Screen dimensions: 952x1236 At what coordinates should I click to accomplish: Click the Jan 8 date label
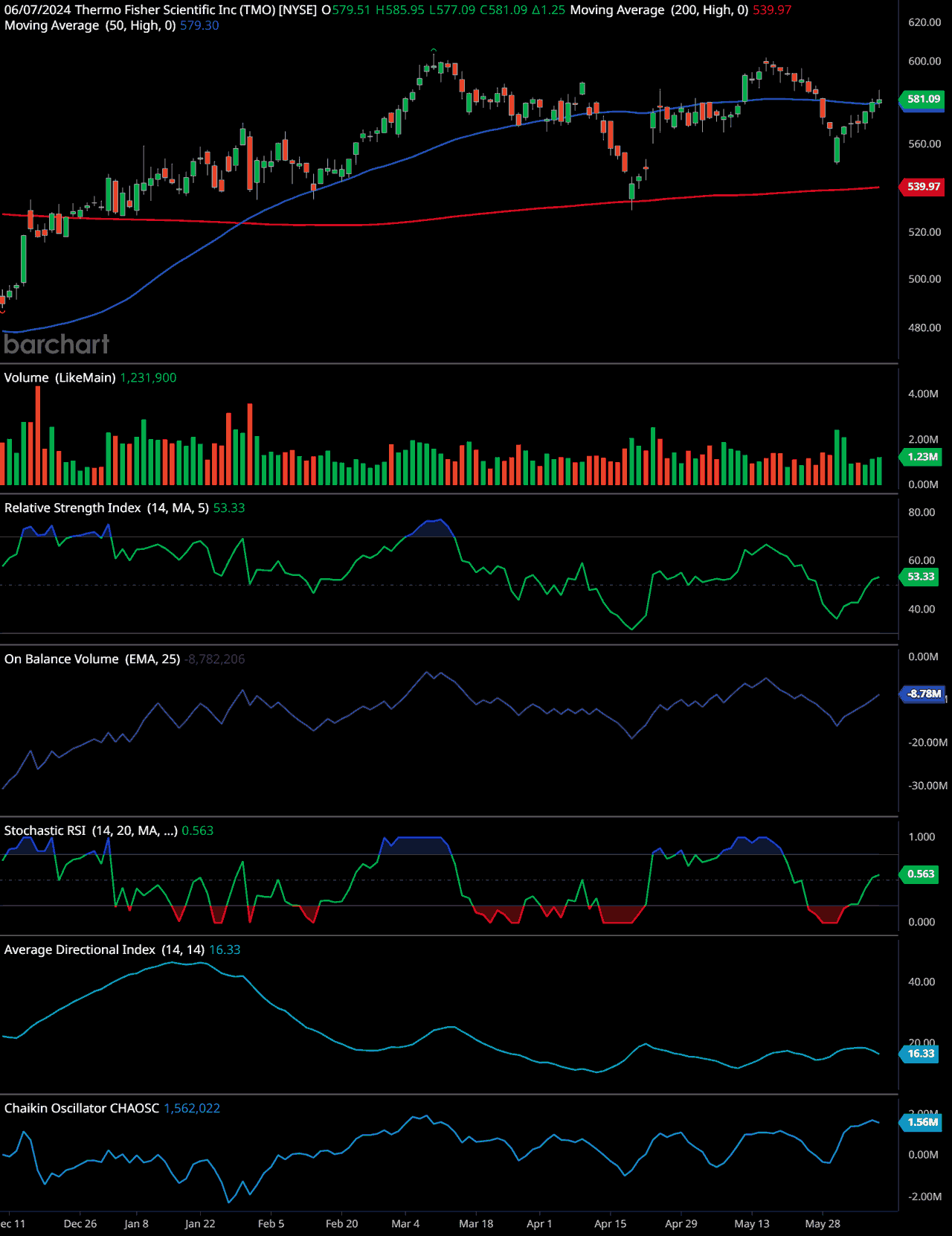coord(136,1224)
